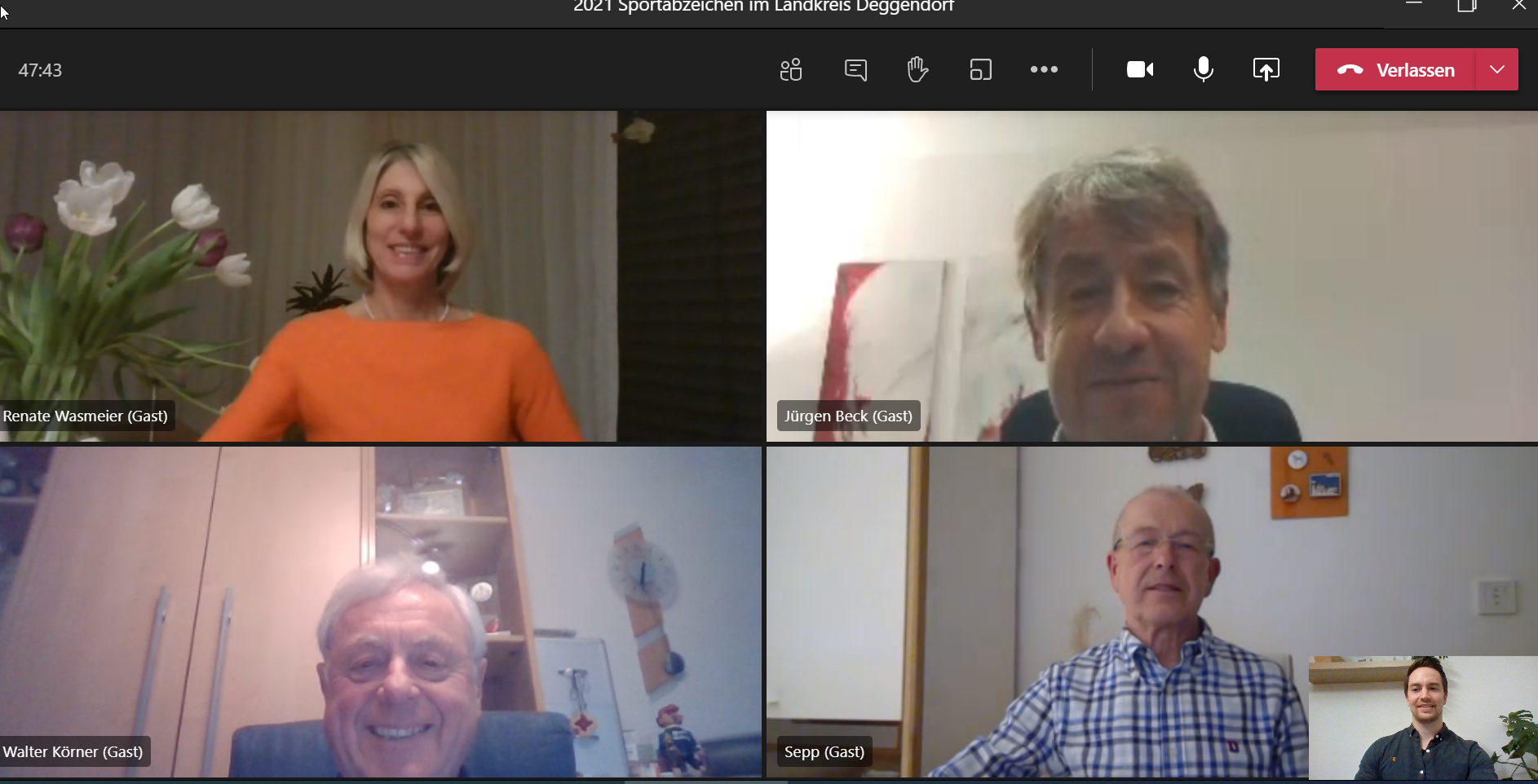Expand the Verlassen dropdown arrow
The width and height of the screenshot is (1538, 784).
(x=1497, y=70)
